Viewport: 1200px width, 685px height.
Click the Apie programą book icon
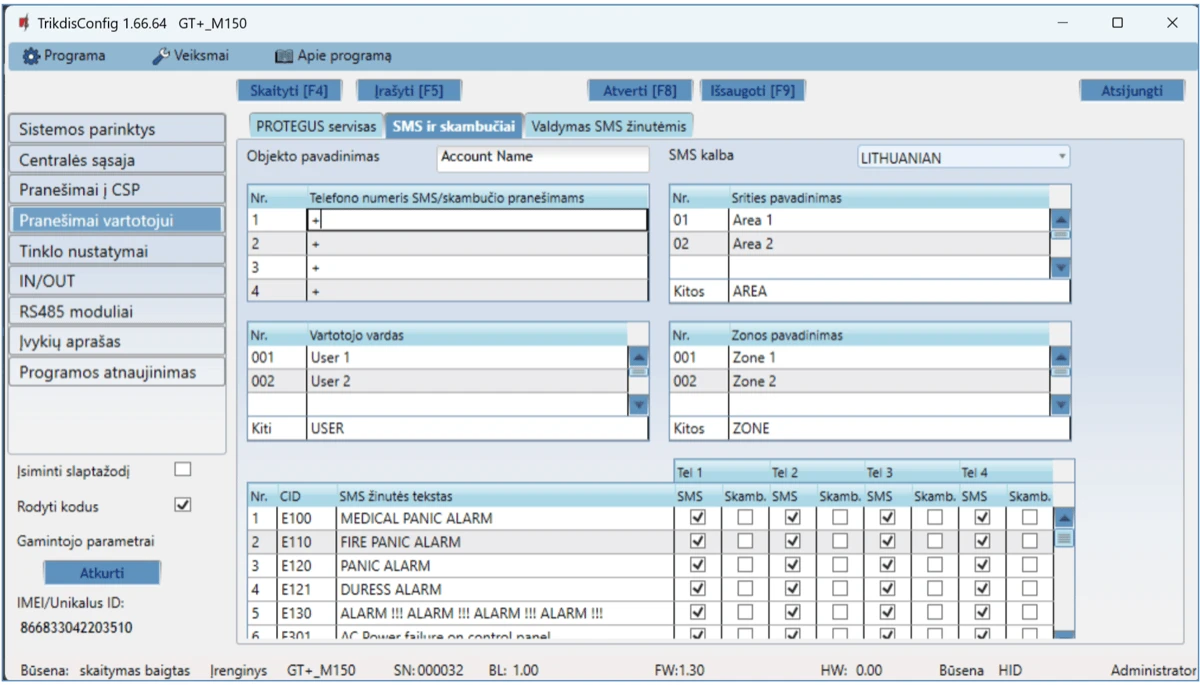click(x=284, y=57)
